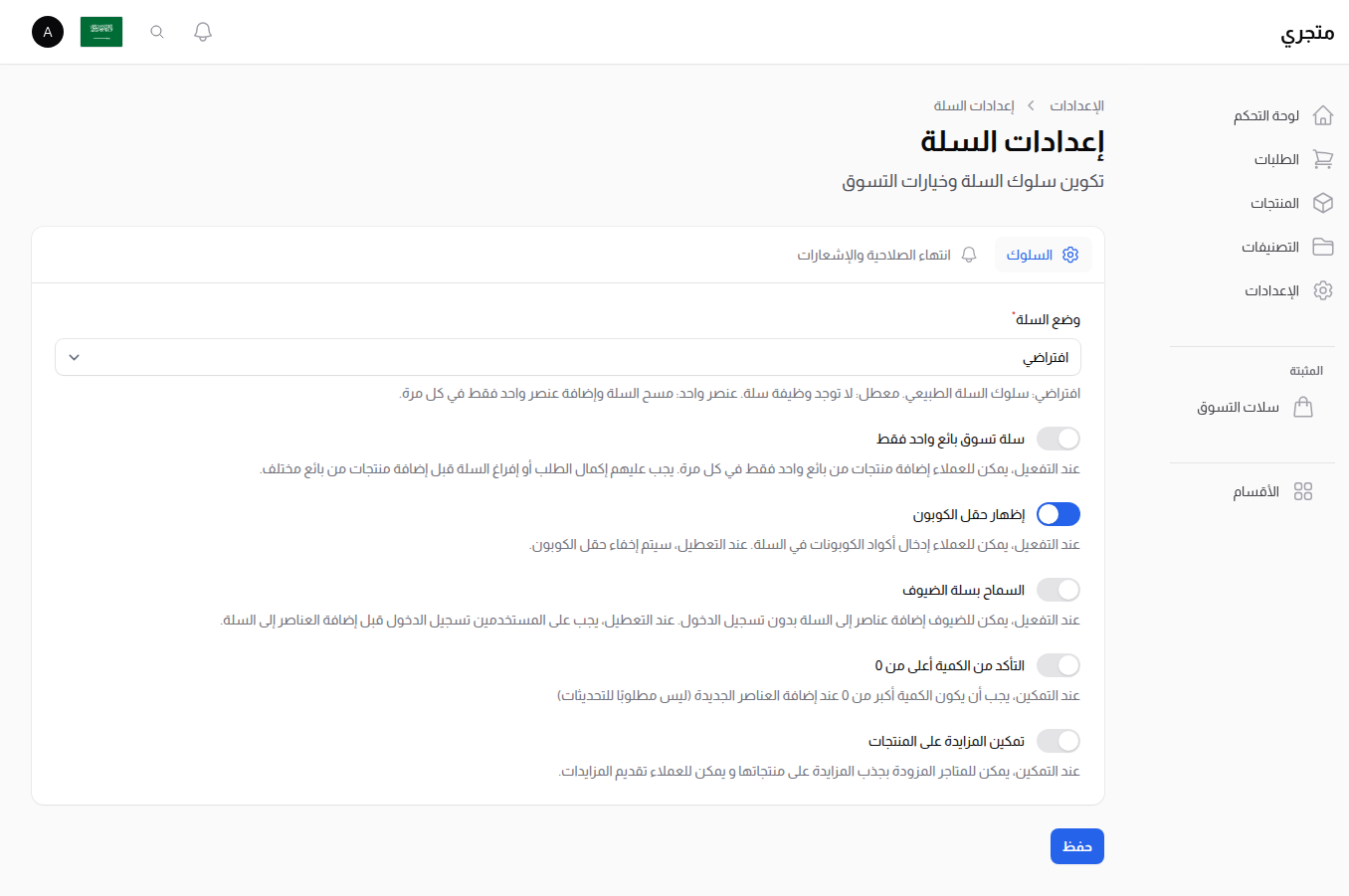This screenshot has height=896, width=1349.
Task: Open التصنيفات via the folder icon
Action: [1323, 247]
